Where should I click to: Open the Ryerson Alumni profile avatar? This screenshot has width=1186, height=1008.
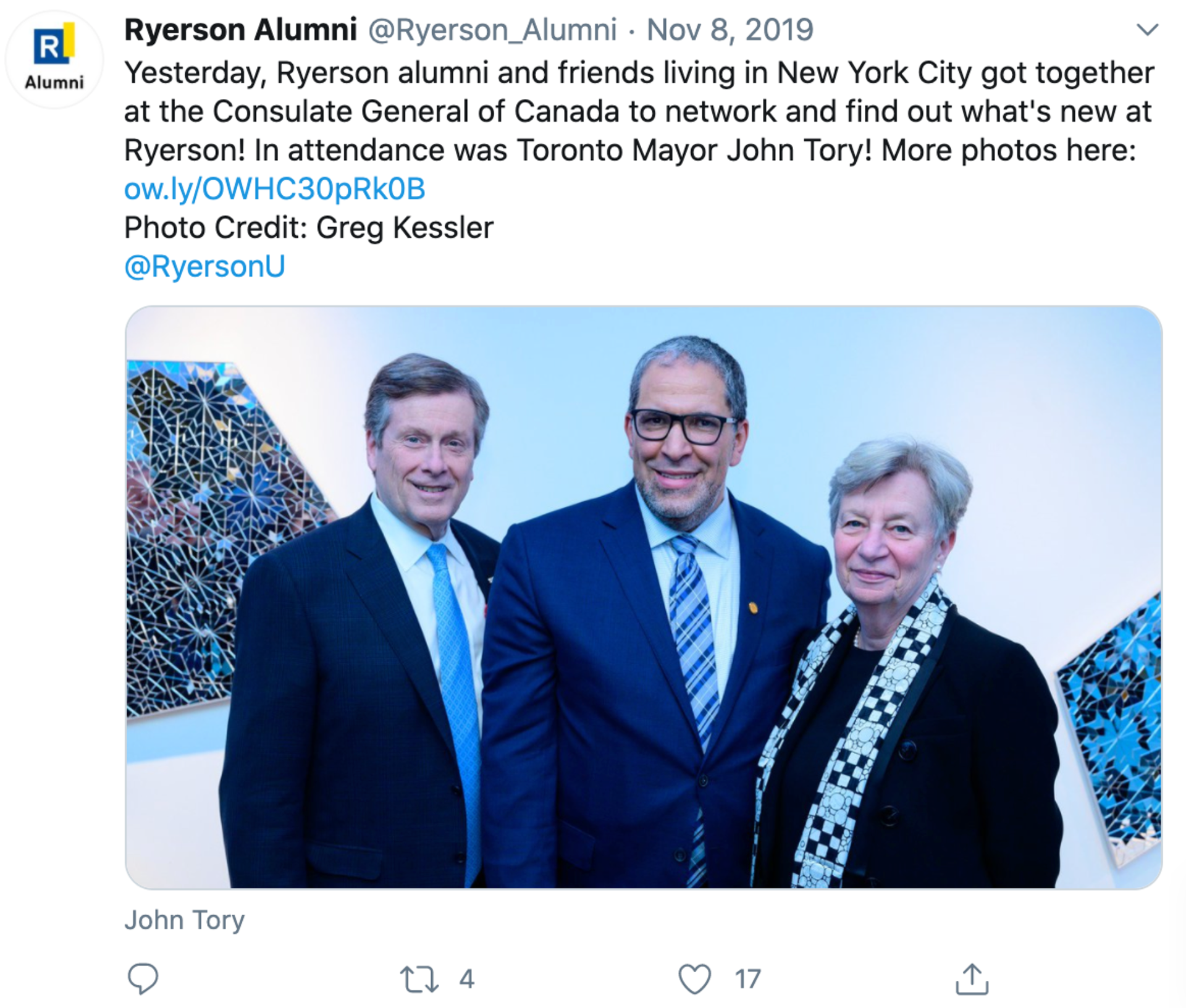tap(54, 60)
